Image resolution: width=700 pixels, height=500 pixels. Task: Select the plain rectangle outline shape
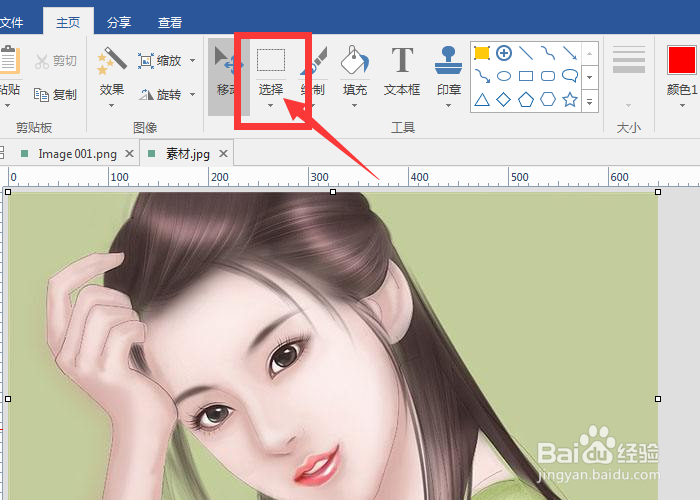pos(526,76)
